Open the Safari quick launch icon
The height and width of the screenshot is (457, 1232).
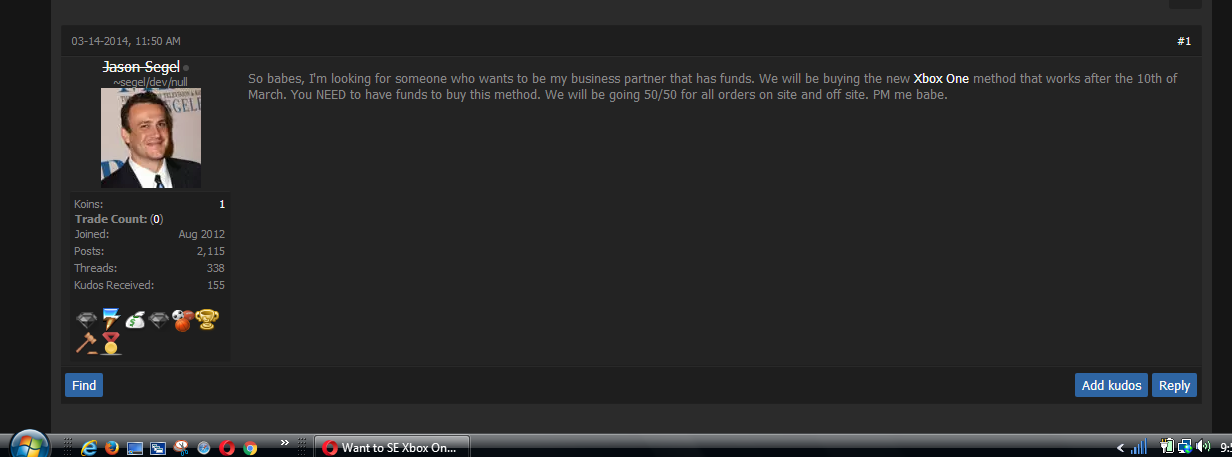tap(203, 448)
